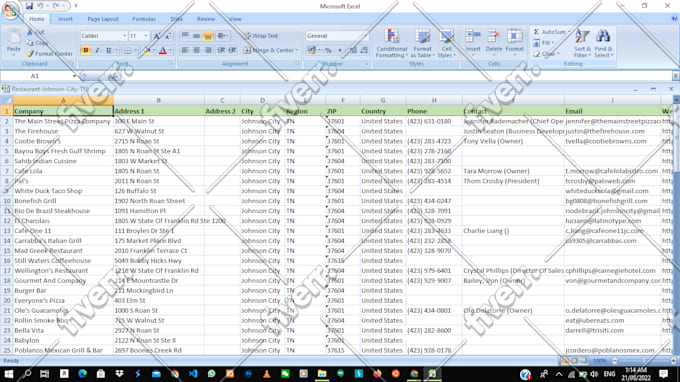Image resolution: width=680 pixels, height=382 pixels.
Task: Toggle Italic formatting
Action: pos(97,50)
